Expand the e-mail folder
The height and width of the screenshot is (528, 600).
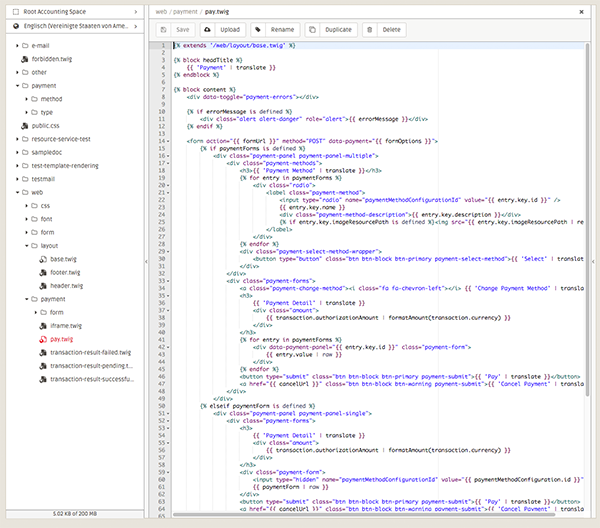pyautogui.click(x=15, y=46)
